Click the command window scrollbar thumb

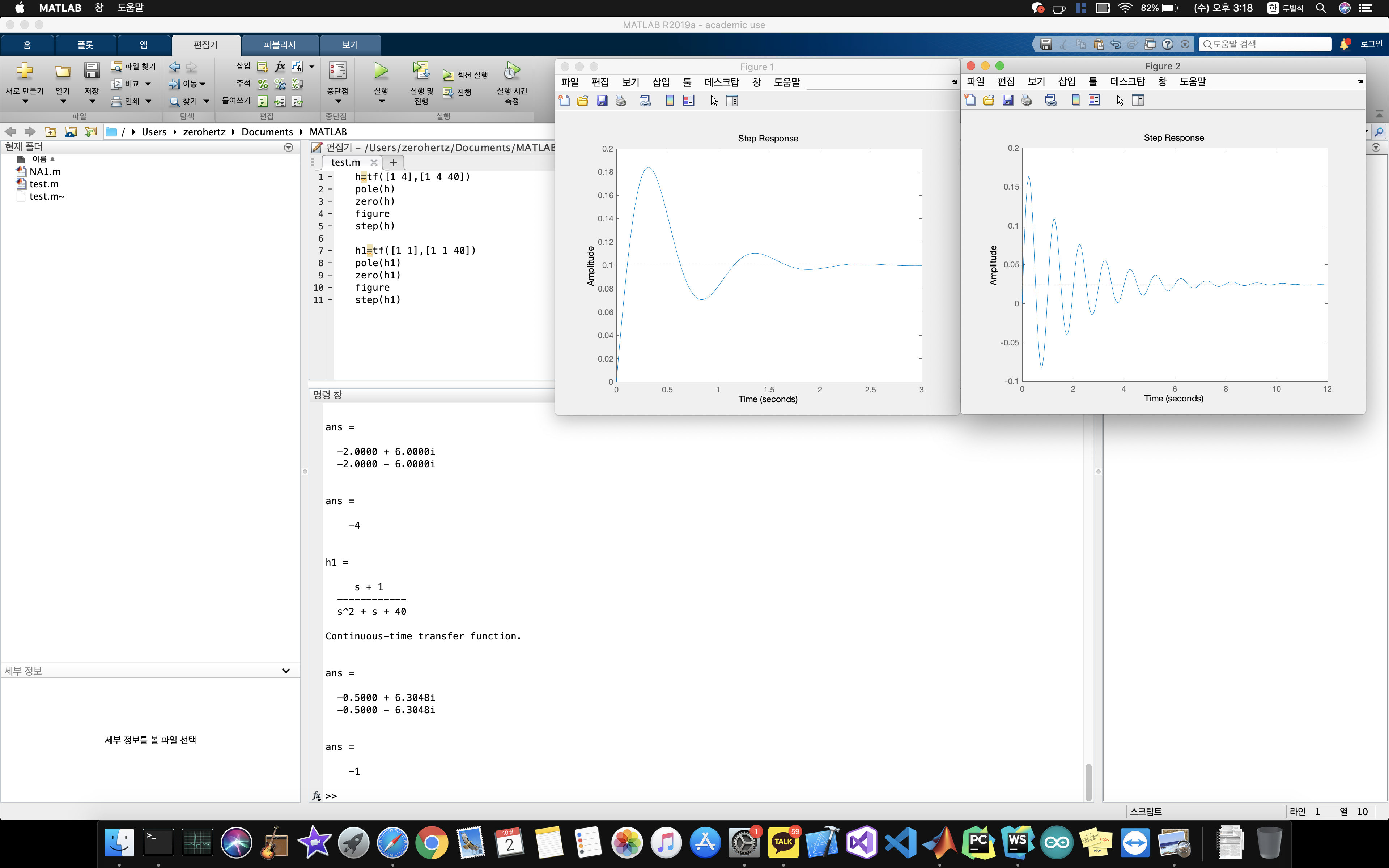1088,782
